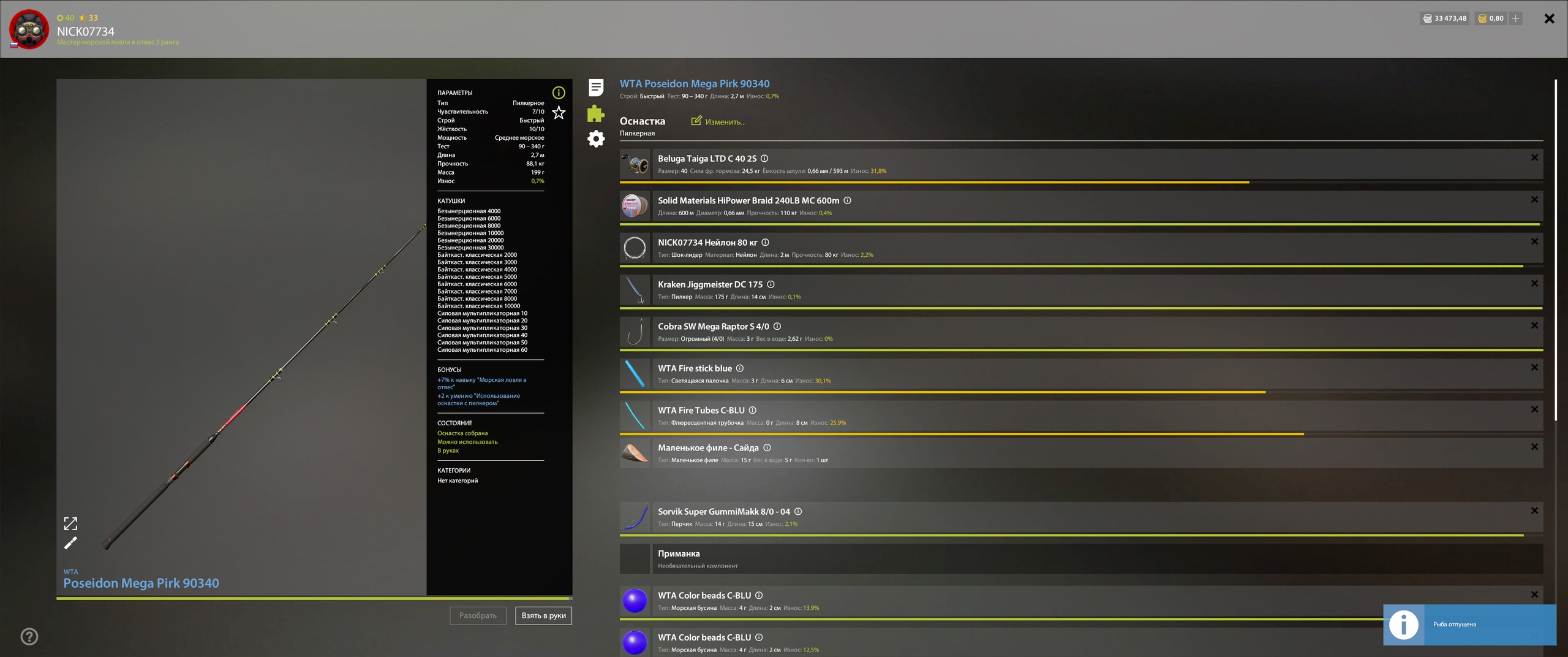Click the Fire Tubes C-BLU thumbnail
This screenshot has height=657, width=1568.
click(635, 416)
